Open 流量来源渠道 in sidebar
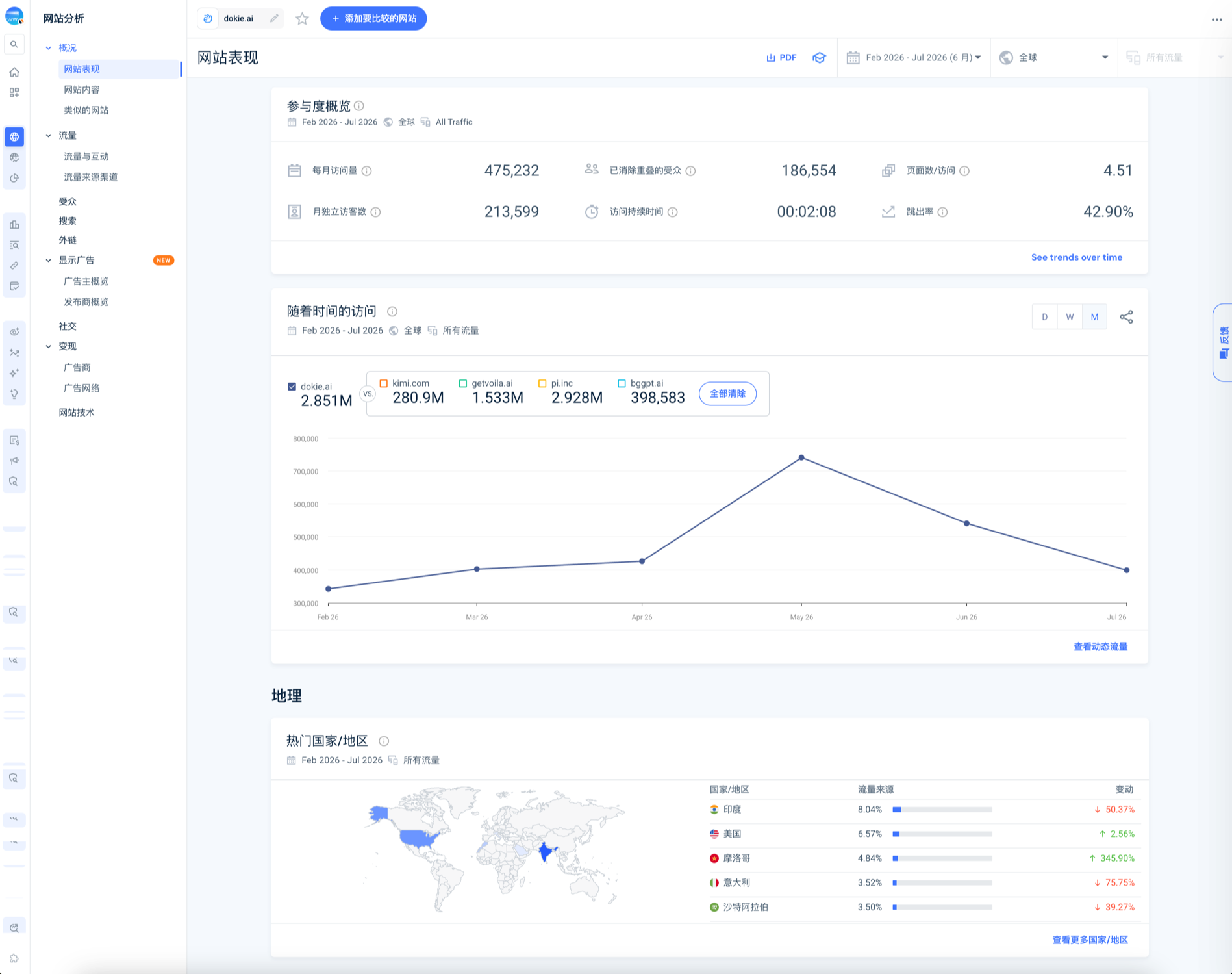 (x=91, y=177)
